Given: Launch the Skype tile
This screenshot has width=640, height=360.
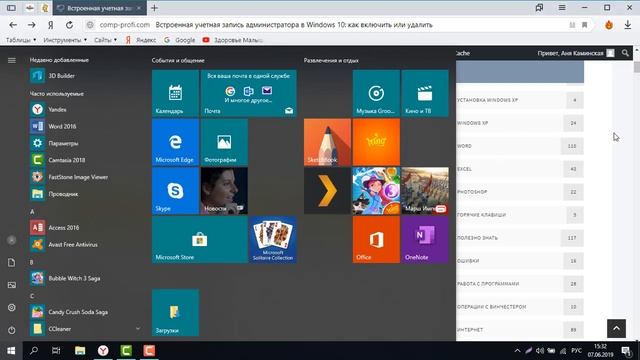Looking at the screenshot, I should coord(176,191).
